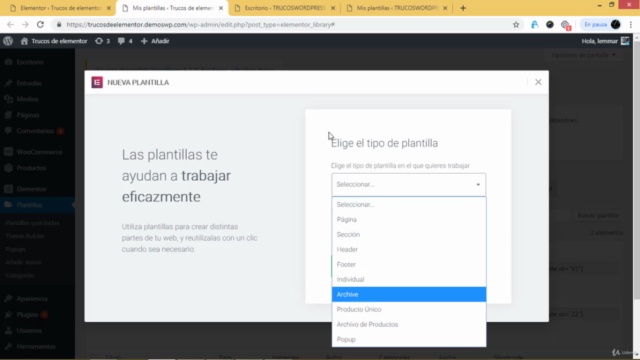This screenshot has width=640, height=360.
Task: Select the placeholder Seleccionar... list entry
Action: [x=409, y=204]
